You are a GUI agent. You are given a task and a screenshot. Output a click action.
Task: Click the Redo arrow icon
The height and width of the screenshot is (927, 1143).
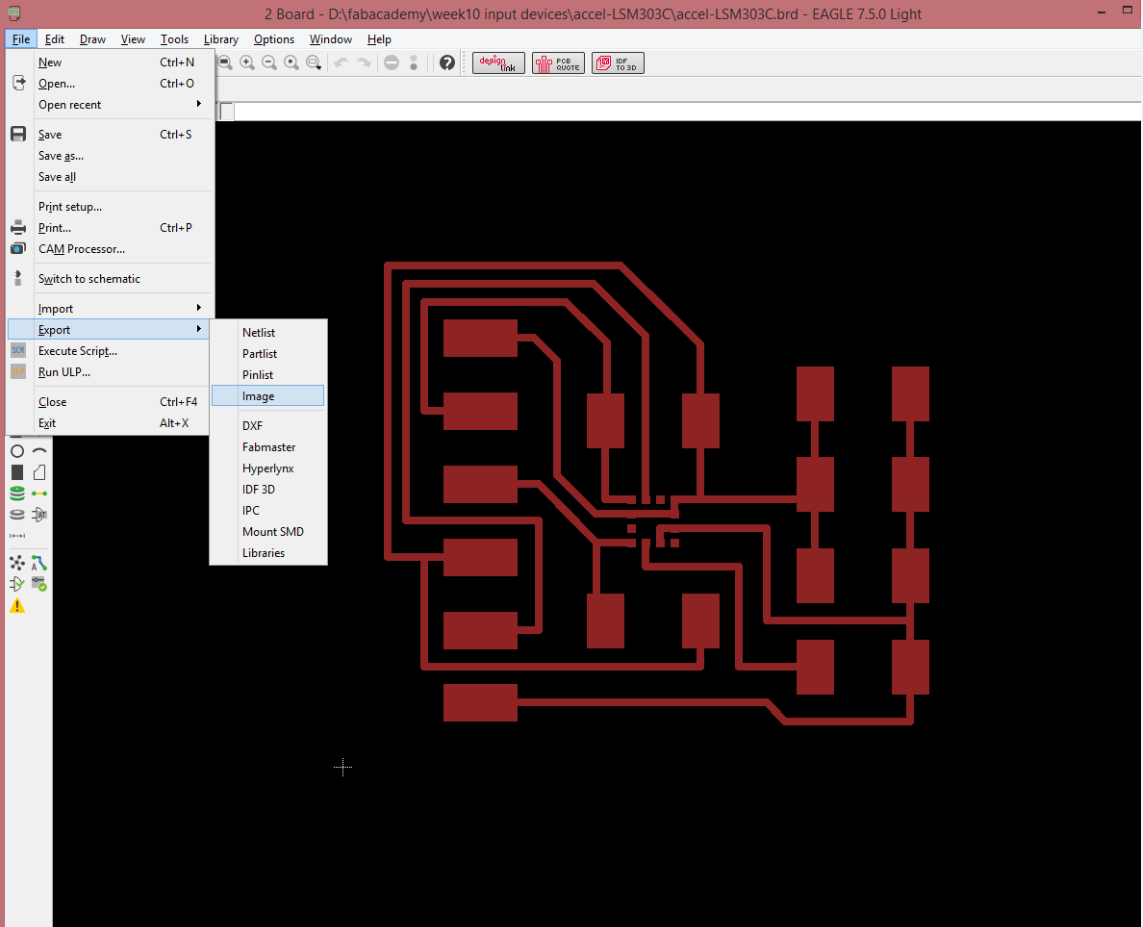point(363,63)
